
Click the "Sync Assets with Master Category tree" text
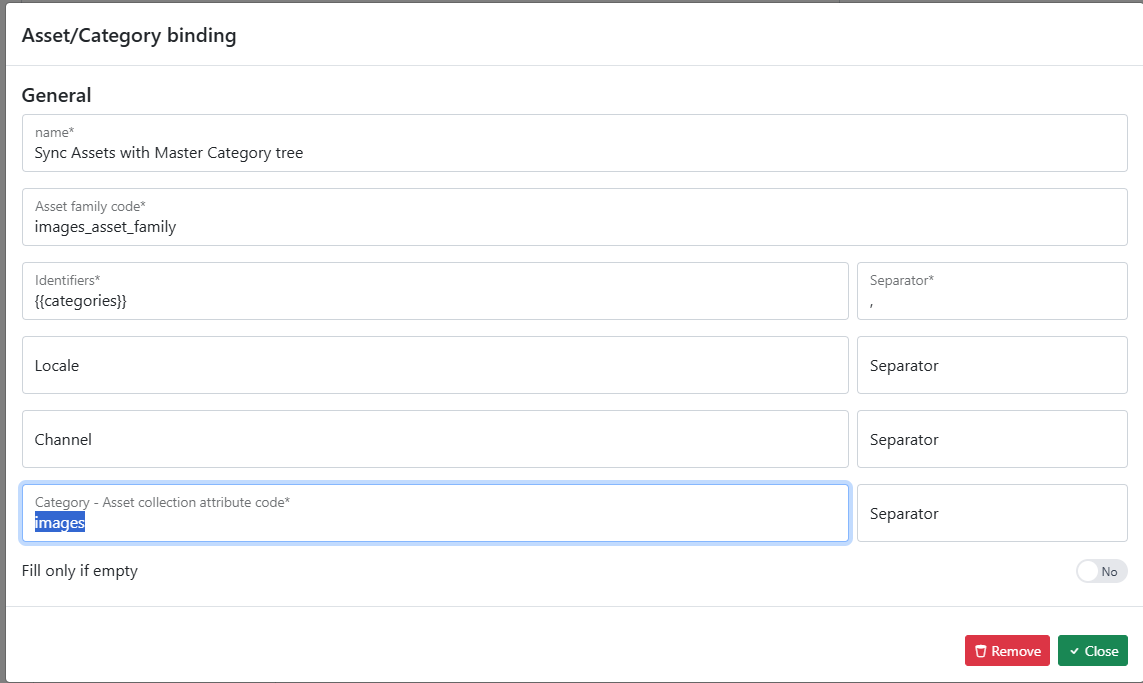169,153
